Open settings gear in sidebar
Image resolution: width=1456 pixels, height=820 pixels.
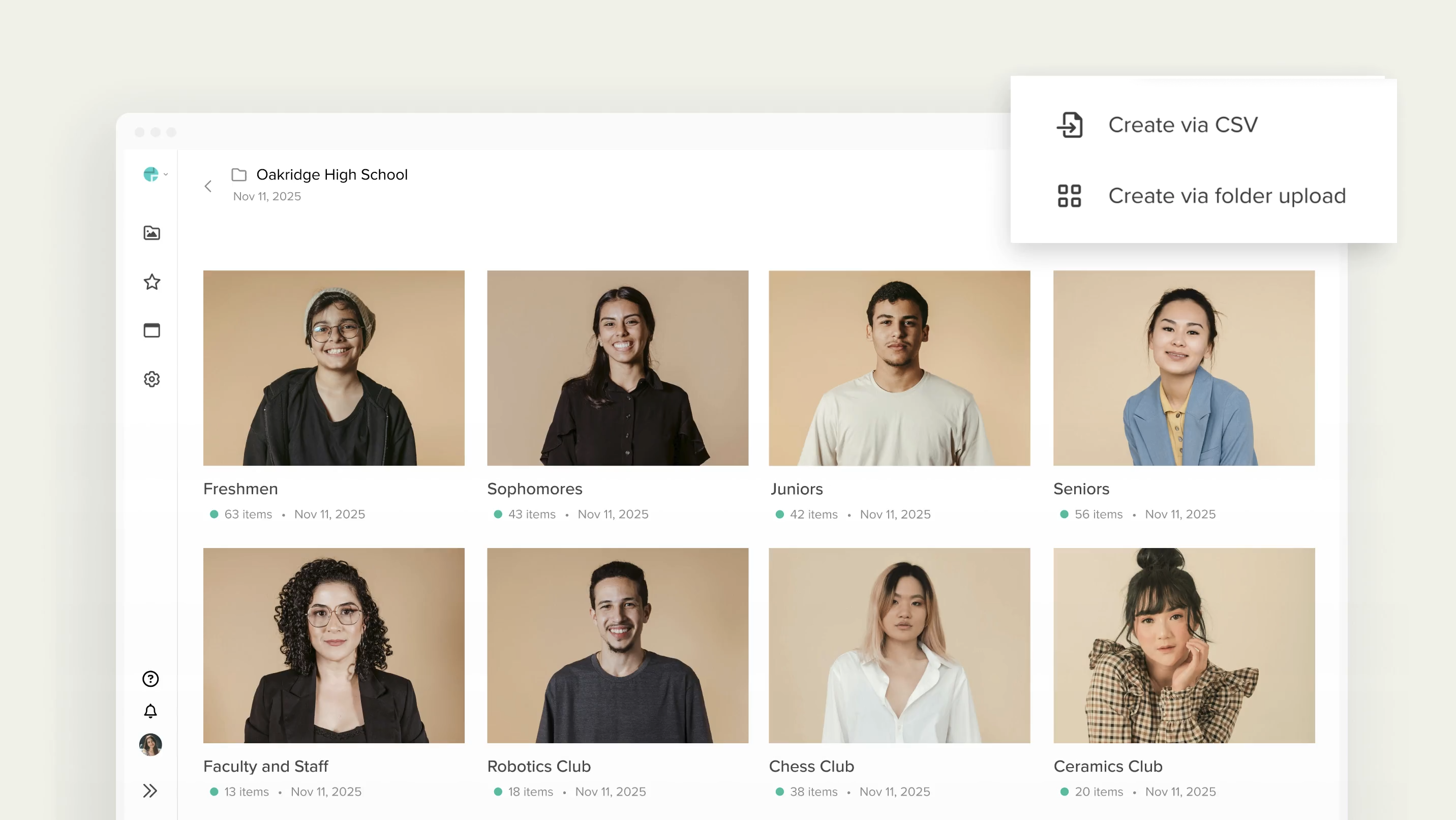click(151, 379)
